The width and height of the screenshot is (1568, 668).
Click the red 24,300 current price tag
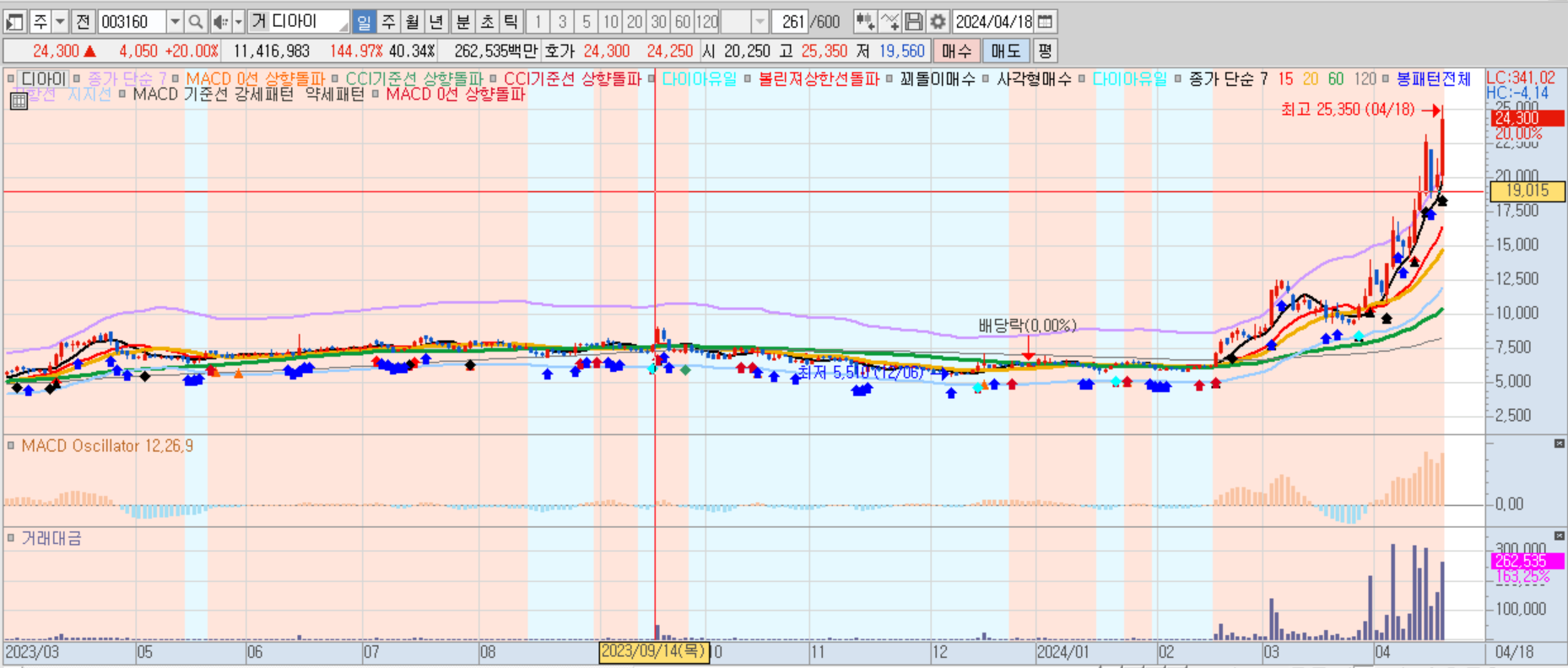[1527, 119]
